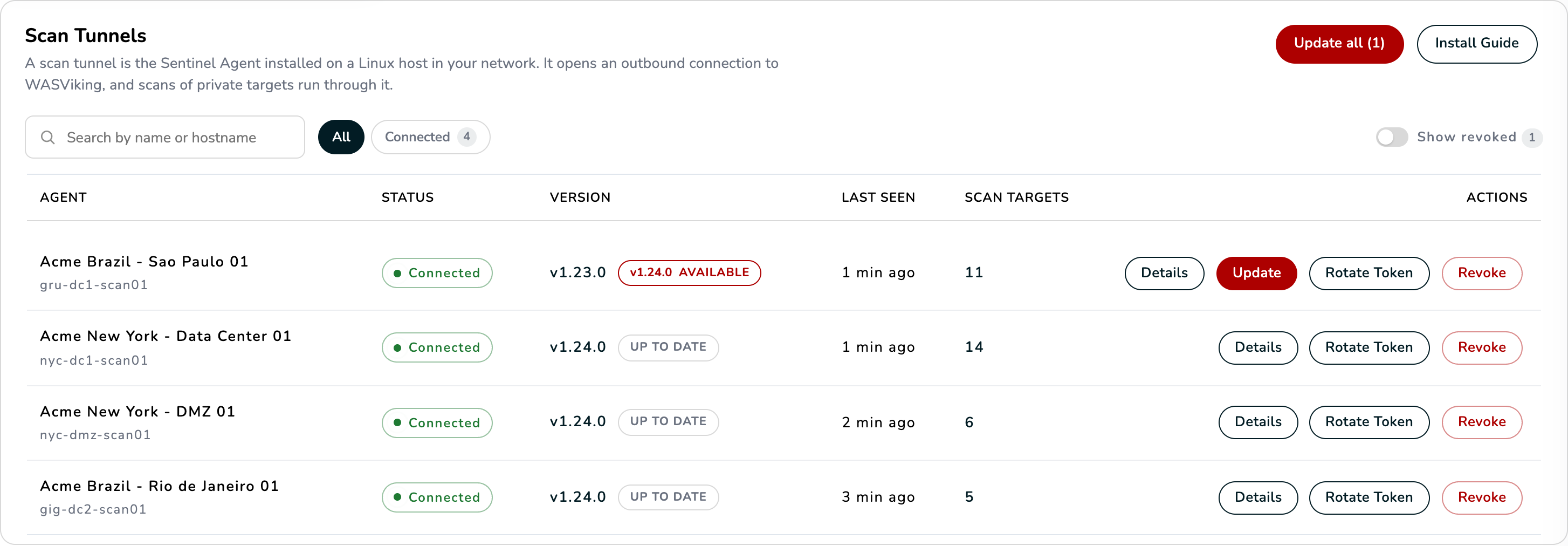Toggle the Show revoked switch
This screenshot has width=1568, height=546.
coord(1392,137)
